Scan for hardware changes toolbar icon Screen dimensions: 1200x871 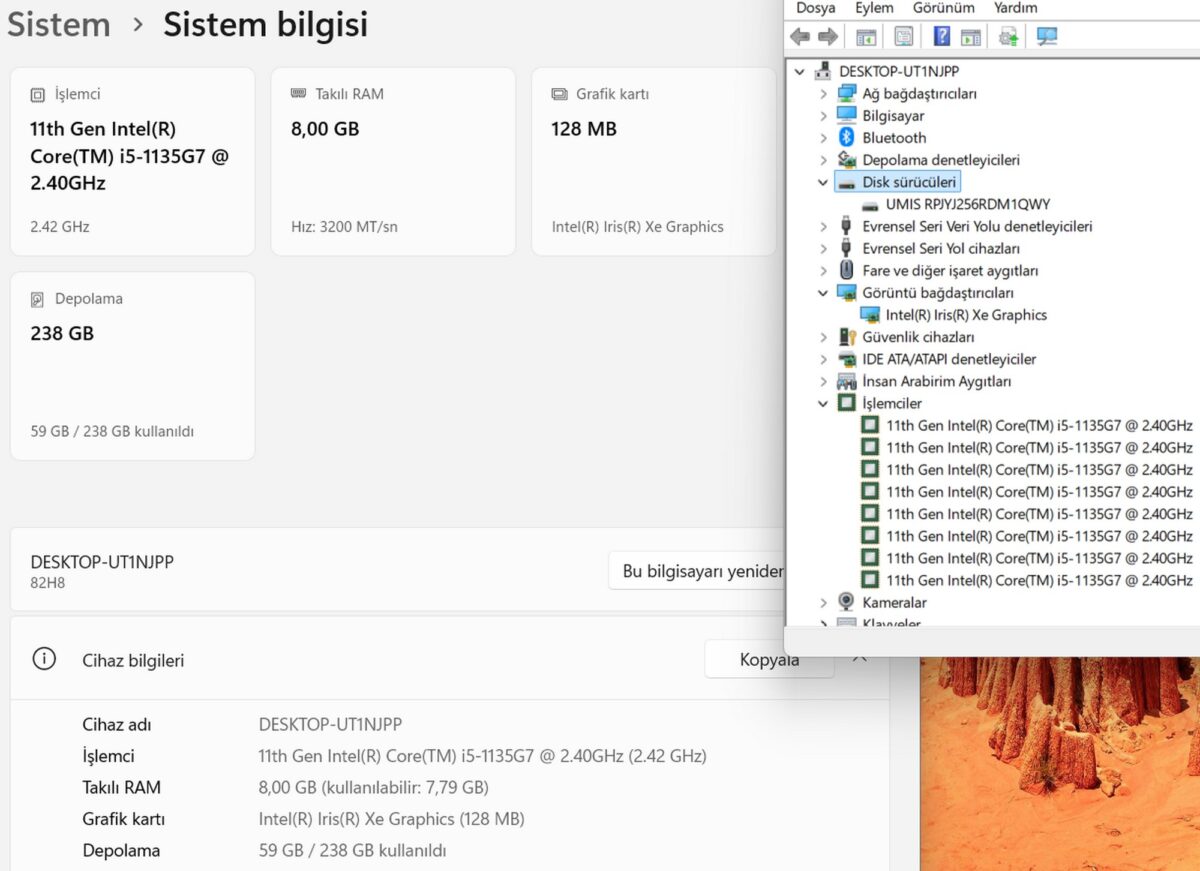tap(1047, 37)
